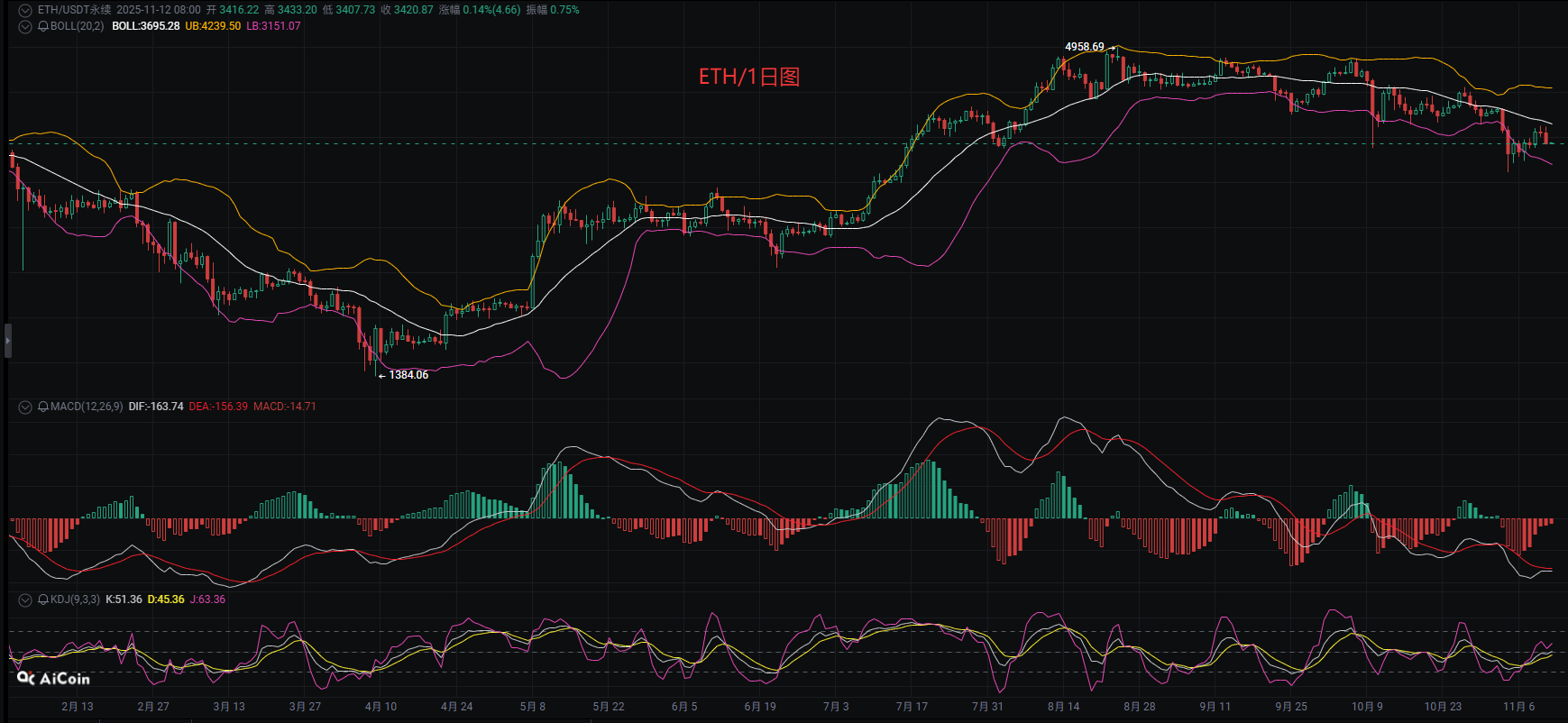This screenshot has height=723, width=1568.
Task: Click the yellow UB:4239.50 upper band value
Action: coord(213,26)
